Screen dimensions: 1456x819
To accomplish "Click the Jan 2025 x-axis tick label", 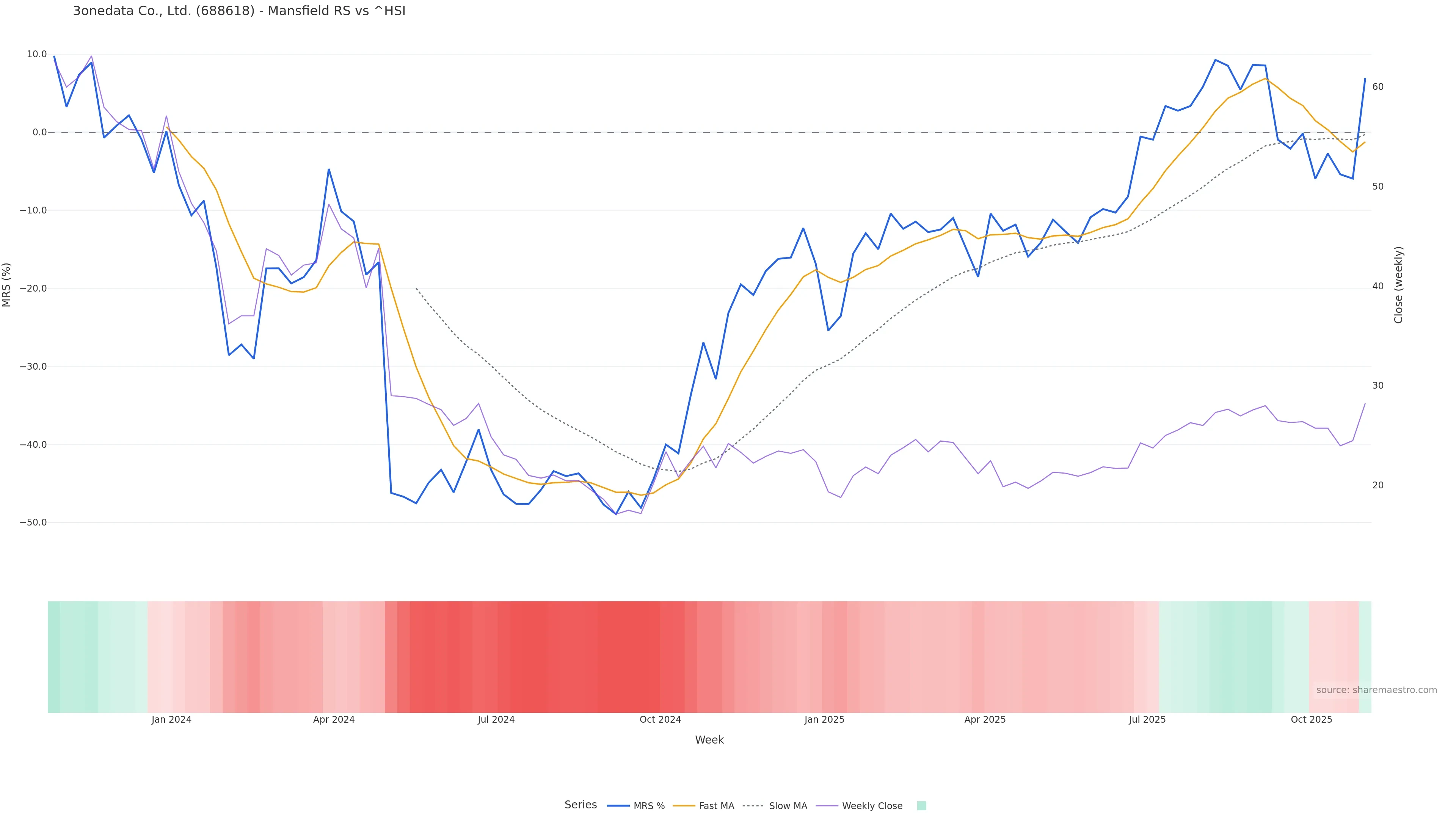I will 824,720.
